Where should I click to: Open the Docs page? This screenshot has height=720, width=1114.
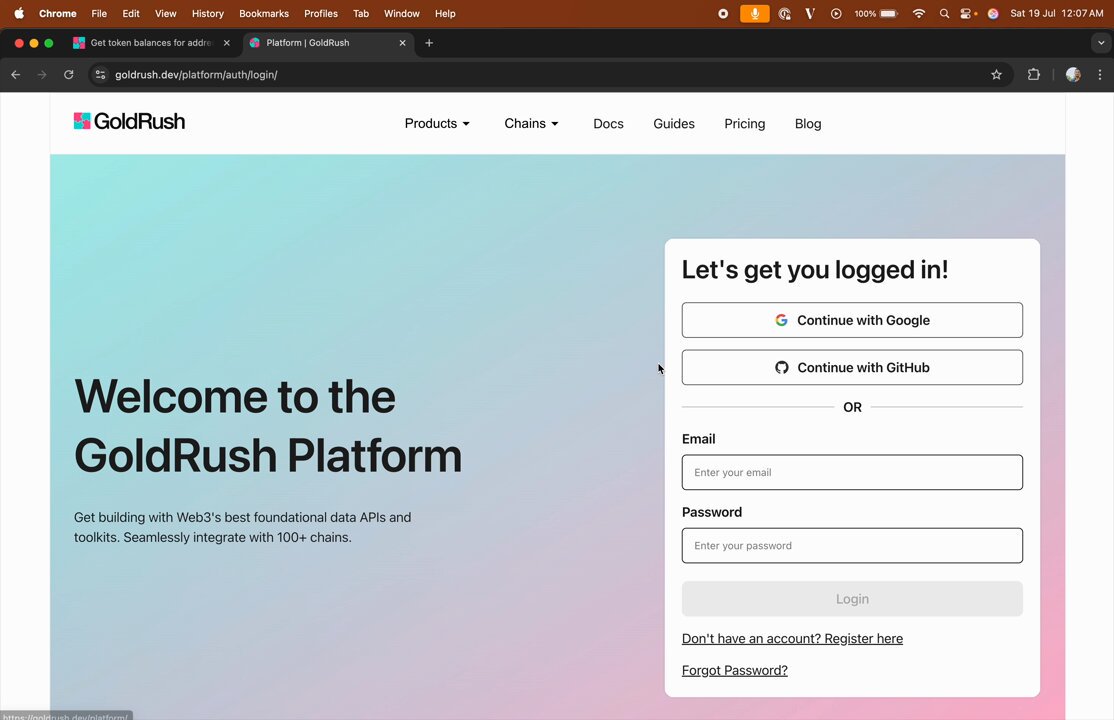point(608,124)
